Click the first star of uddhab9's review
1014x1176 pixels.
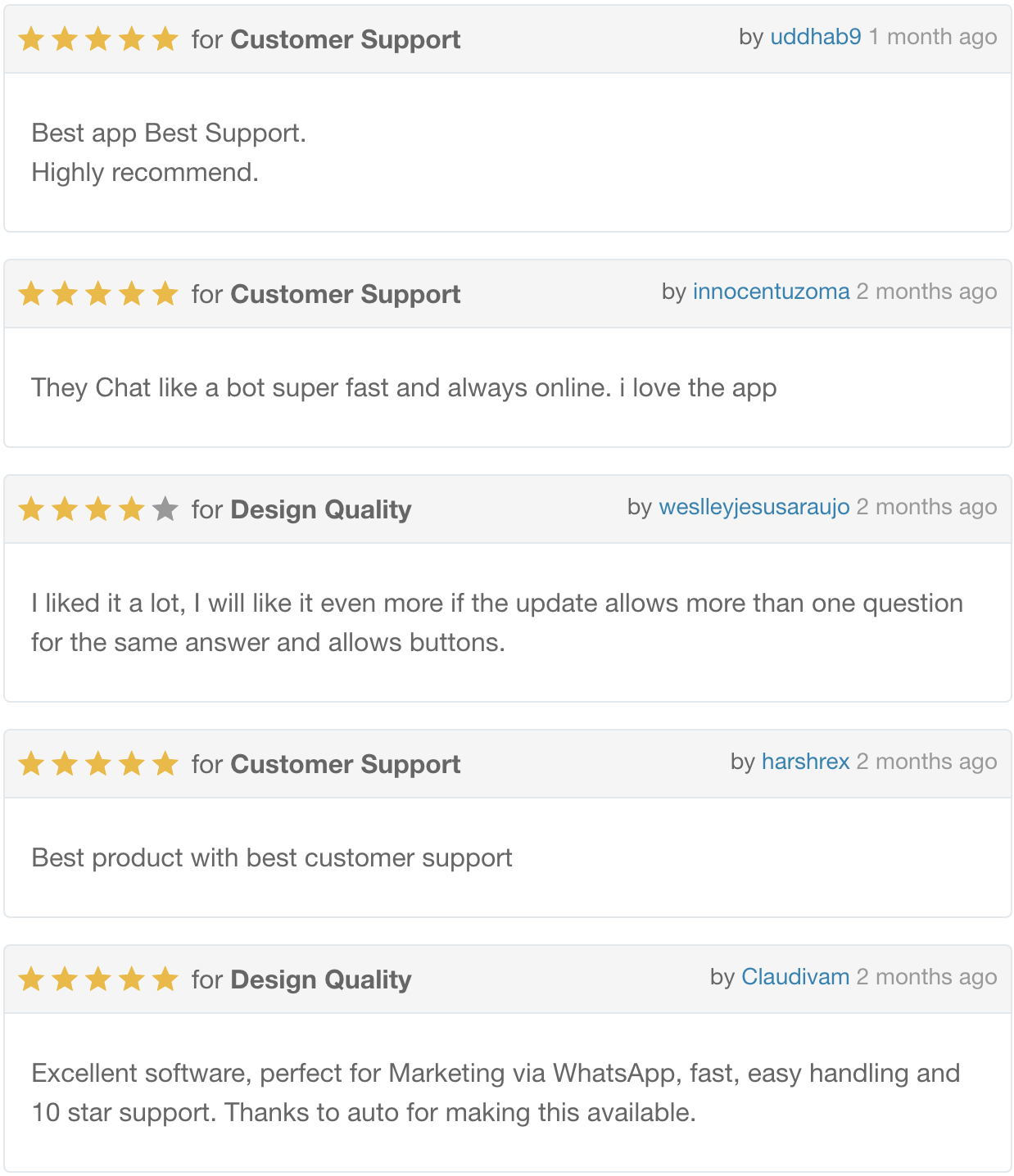[x=31, y=39]
